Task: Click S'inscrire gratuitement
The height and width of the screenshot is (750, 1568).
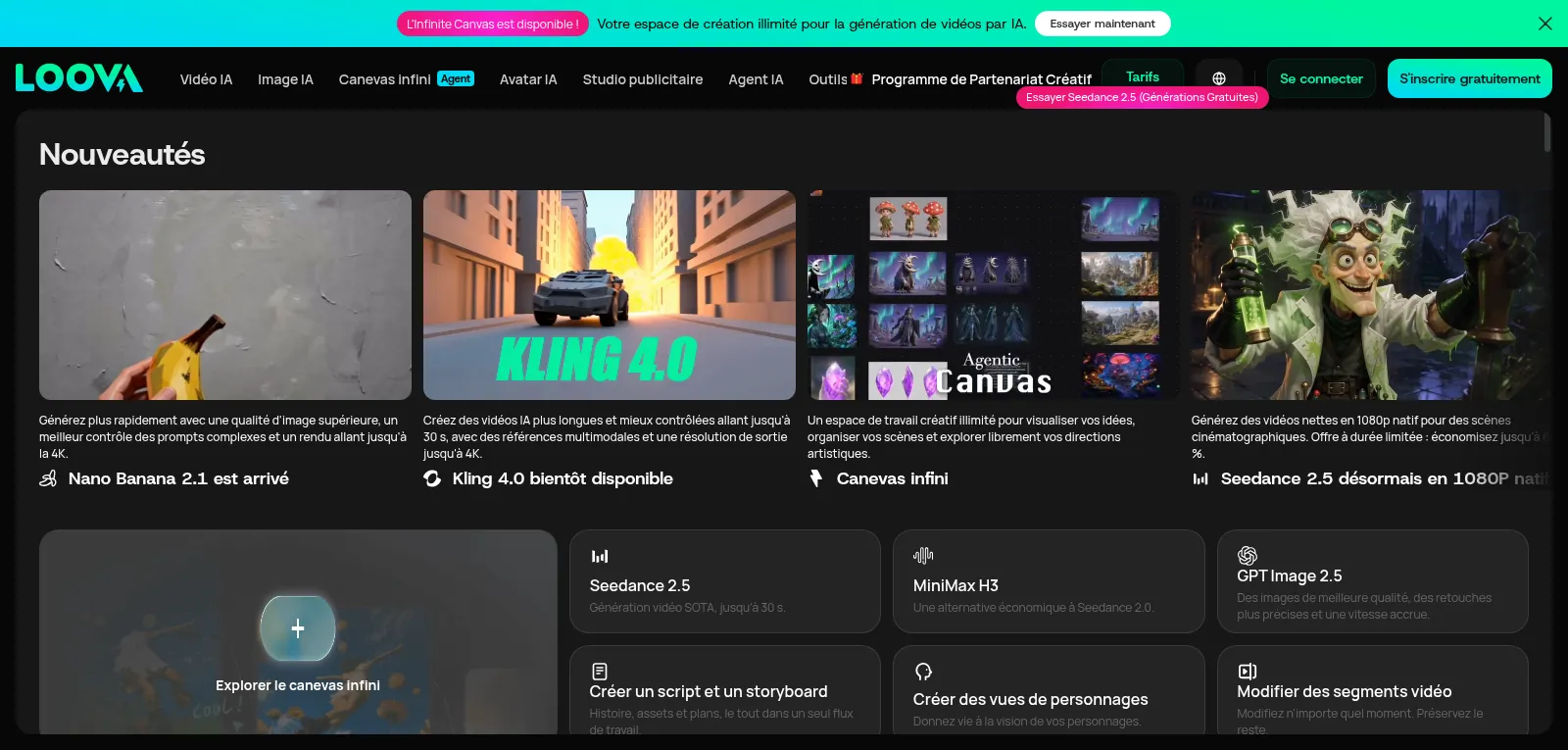Action: [x=1470, y=78]
